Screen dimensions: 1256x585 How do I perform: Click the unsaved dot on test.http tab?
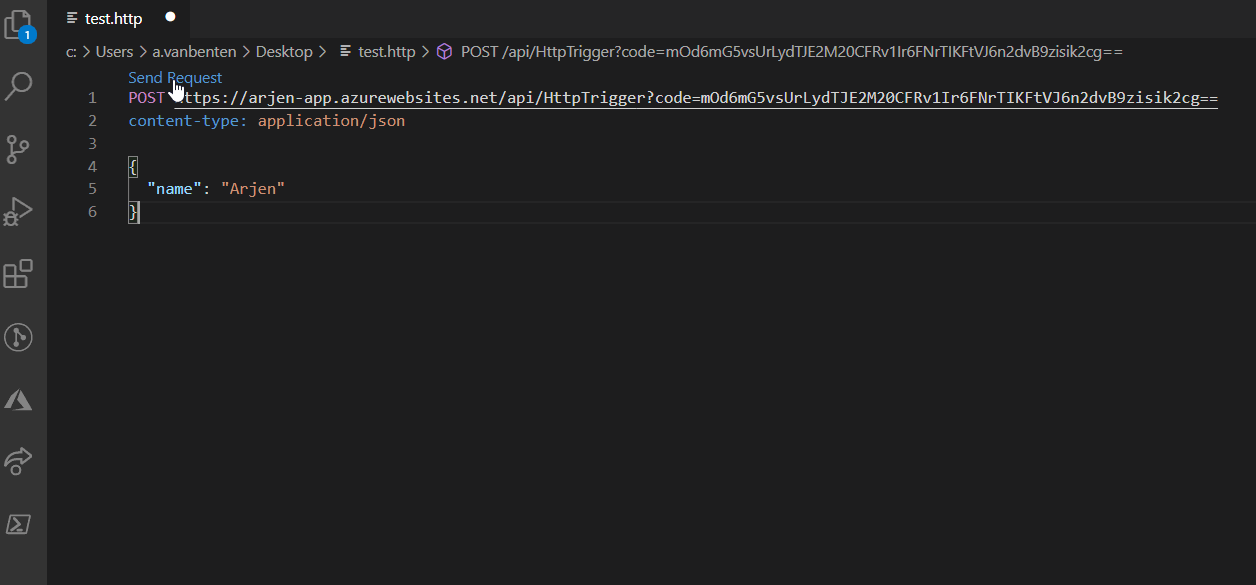click(x=170, y=18)
